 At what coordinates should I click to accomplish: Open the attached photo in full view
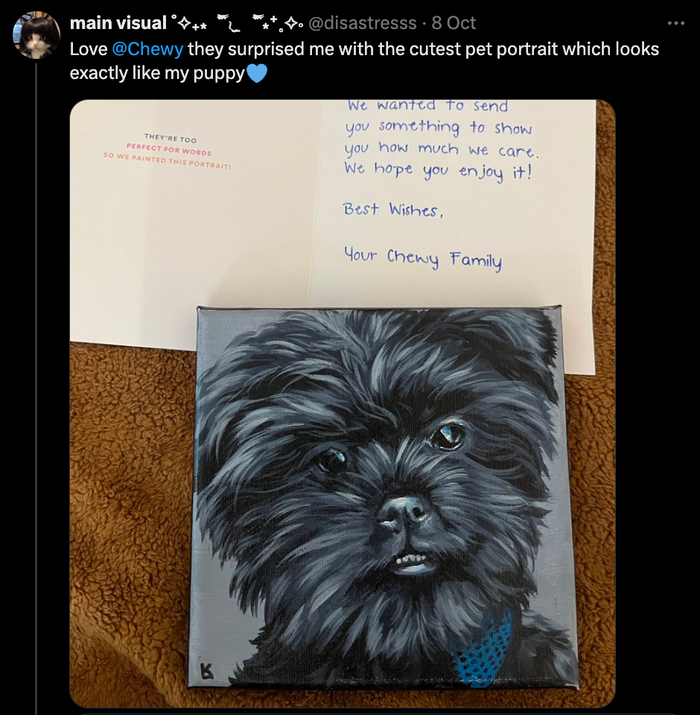point(342,404)
